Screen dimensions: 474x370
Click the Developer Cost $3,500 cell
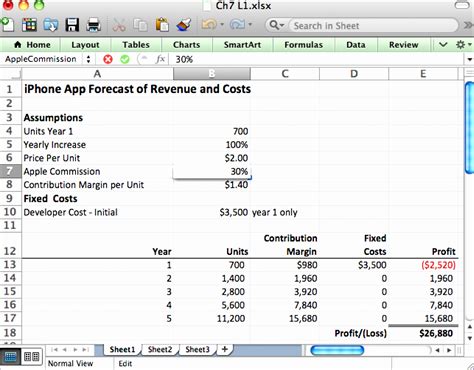[212, 212]
